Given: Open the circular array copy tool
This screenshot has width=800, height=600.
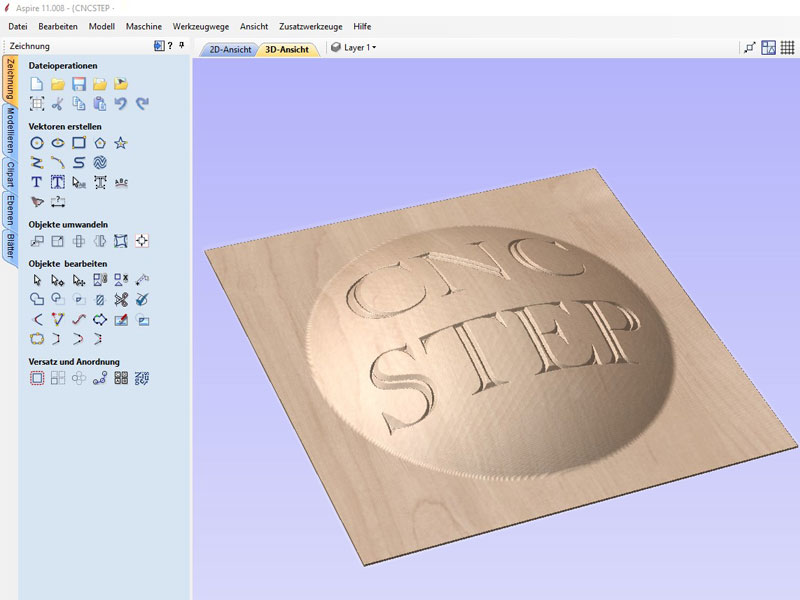Looking at the screenshot, I should click(79, 378).
